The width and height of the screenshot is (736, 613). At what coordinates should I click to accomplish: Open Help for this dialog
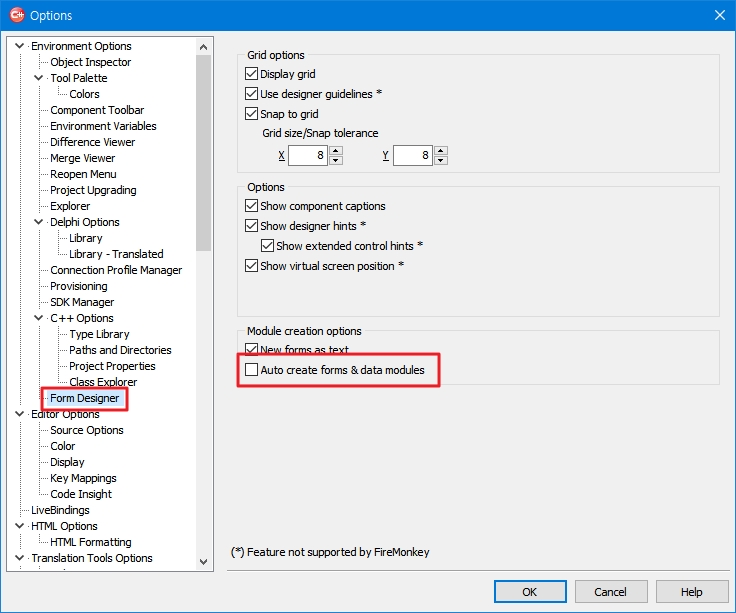(691, 592)
